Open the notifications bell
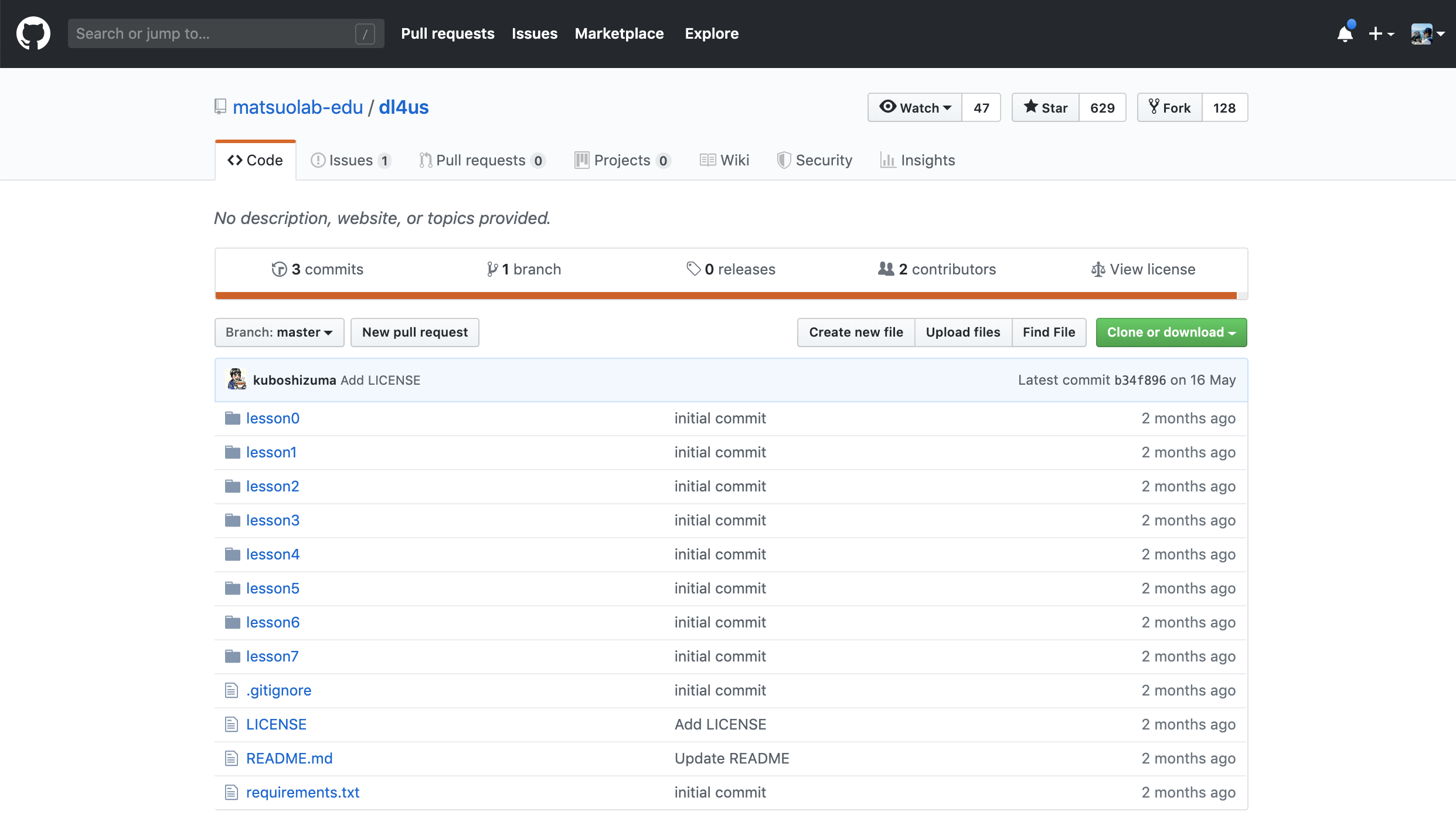This screenshot has width=1456, height=821. 1345,34
